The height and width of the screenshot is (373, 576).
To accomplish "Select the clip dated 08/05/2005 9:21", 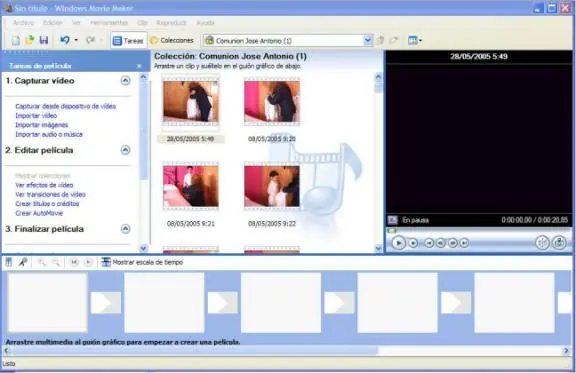I will tap(191, 186).
